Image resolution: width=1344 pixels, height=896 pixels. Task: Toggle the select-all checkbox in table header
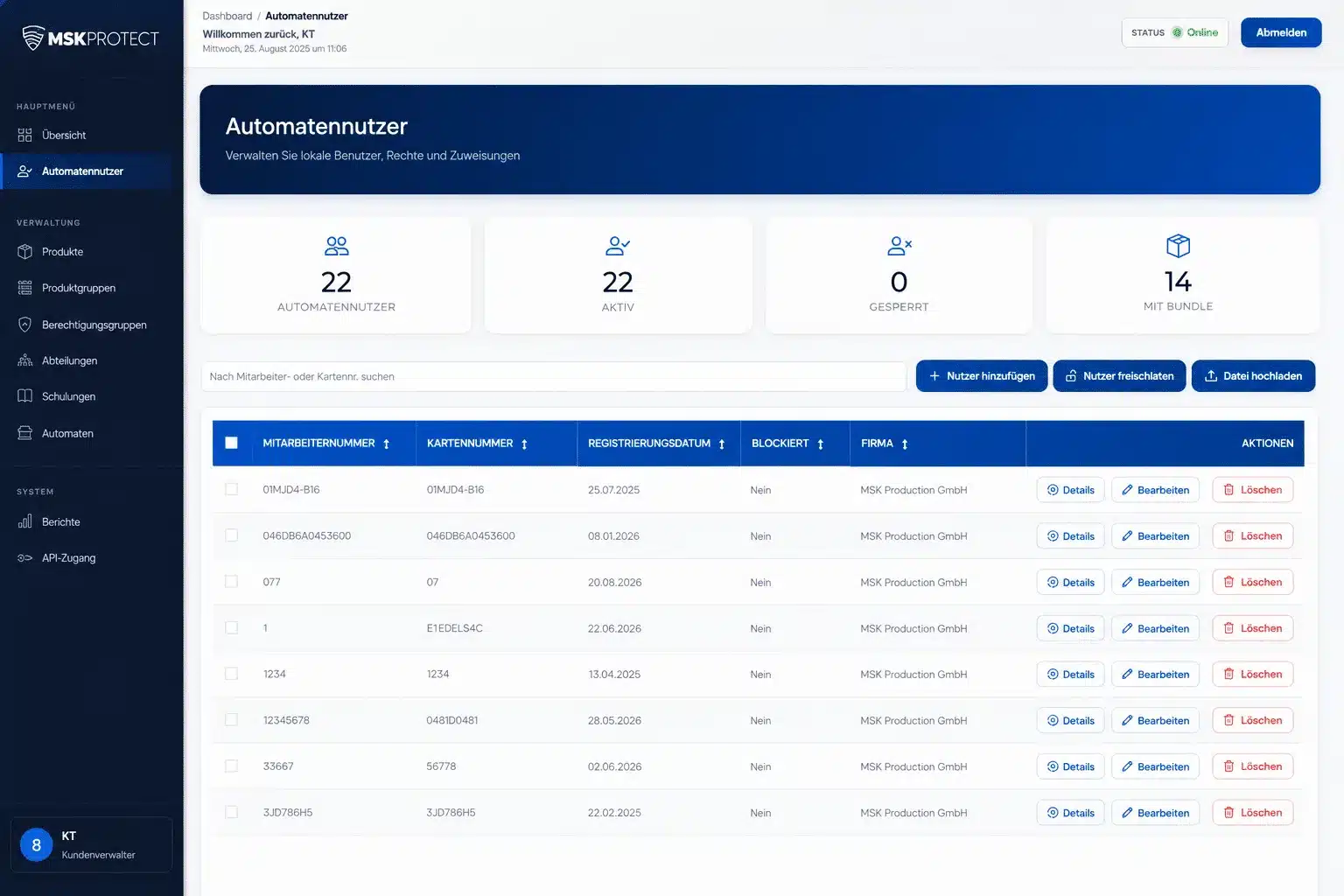[231, 443]
